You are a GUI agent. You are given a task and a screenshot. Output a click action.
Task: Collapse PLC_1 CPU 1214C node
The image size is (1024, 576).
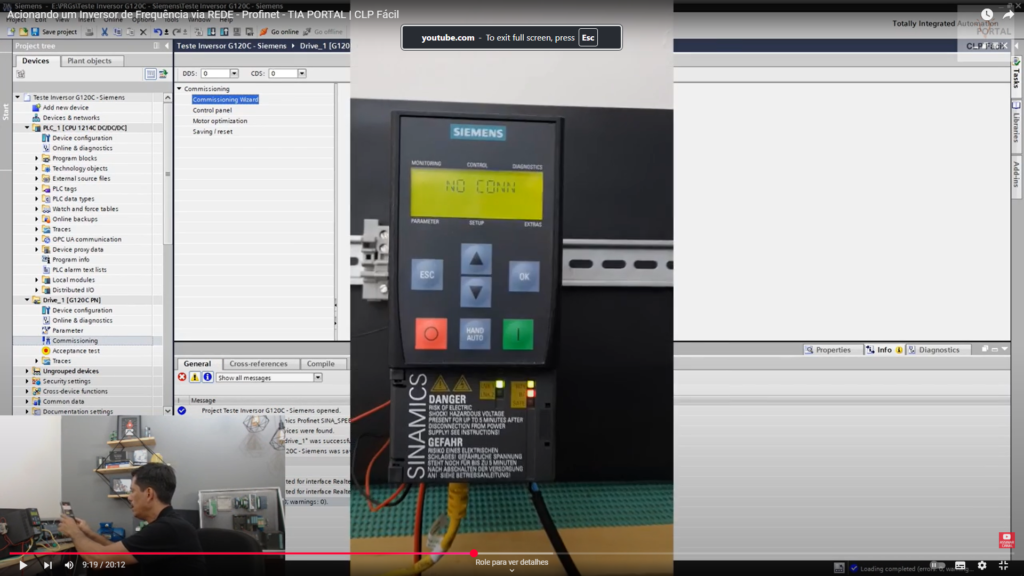coord(27,128)
